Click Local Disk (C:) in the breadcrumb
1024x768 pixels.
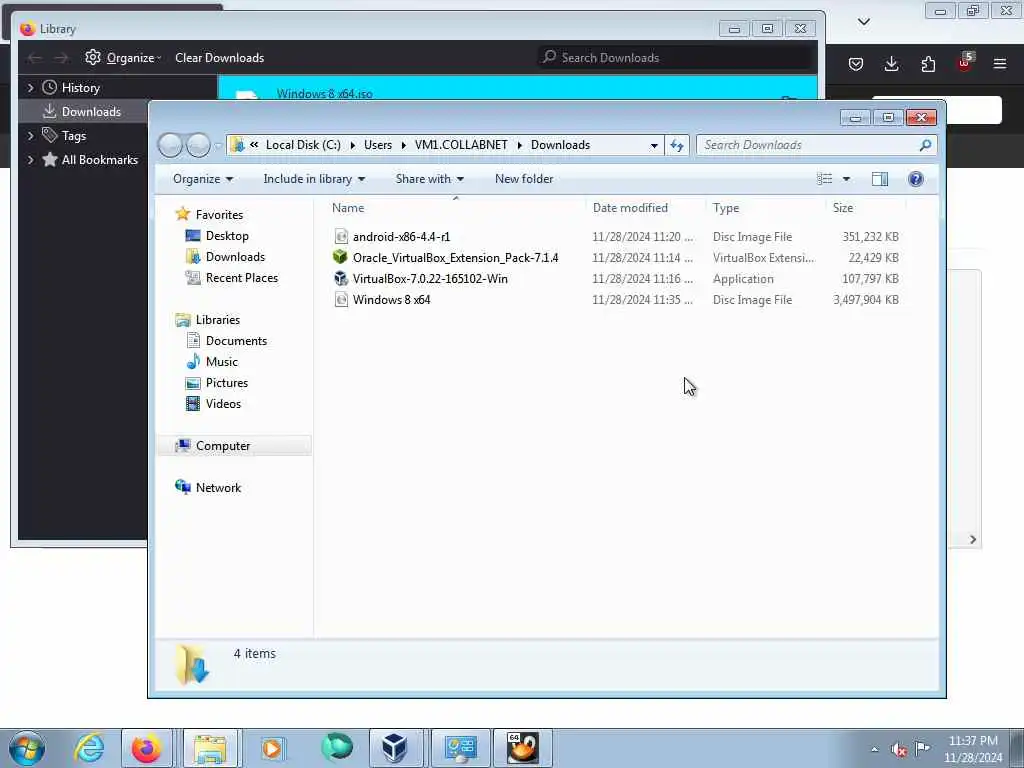[x=303, y=145]
